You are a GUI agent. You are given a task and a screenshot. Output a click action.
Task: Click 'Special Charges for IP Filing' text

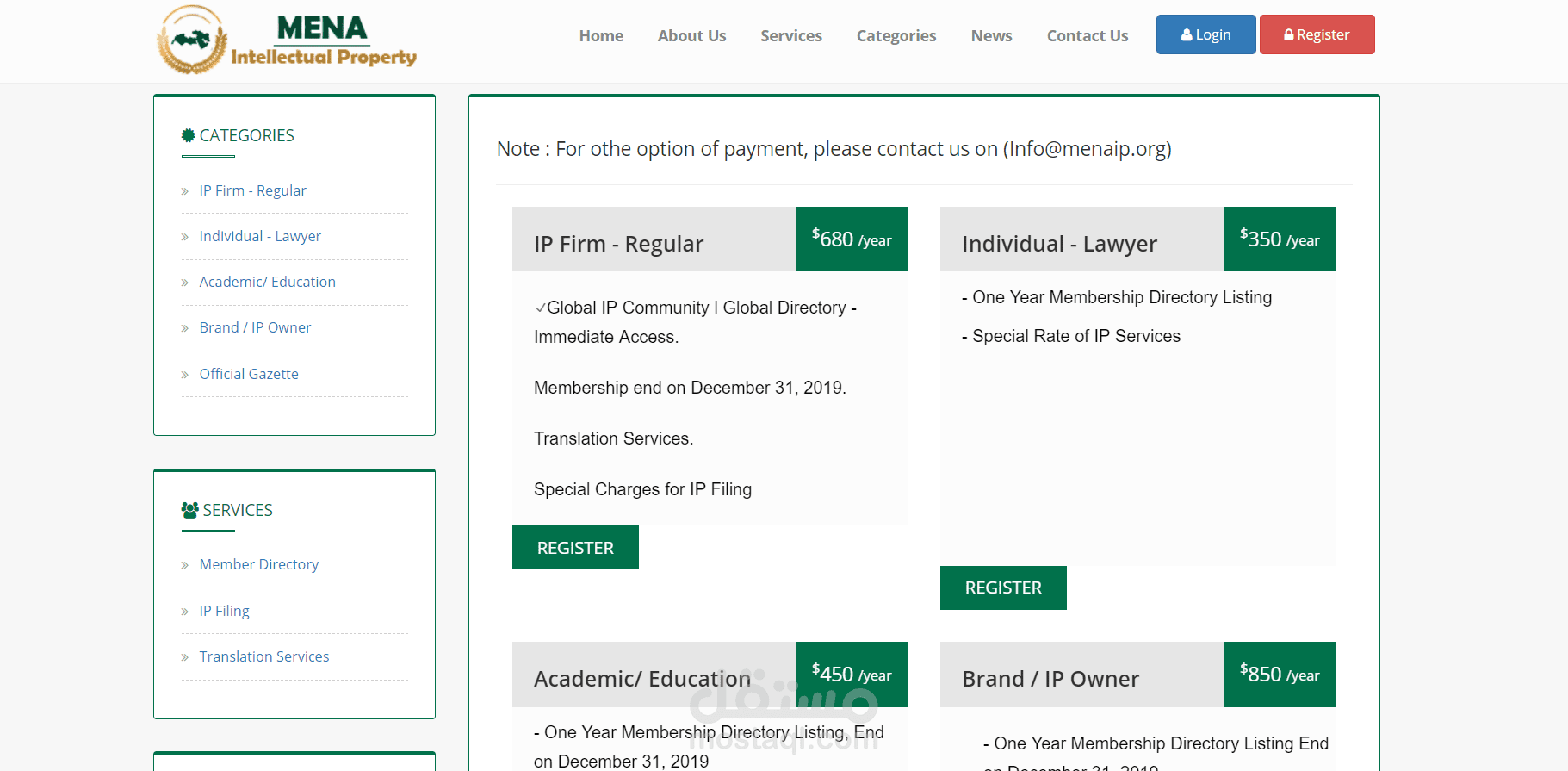[x=642, y=489]
